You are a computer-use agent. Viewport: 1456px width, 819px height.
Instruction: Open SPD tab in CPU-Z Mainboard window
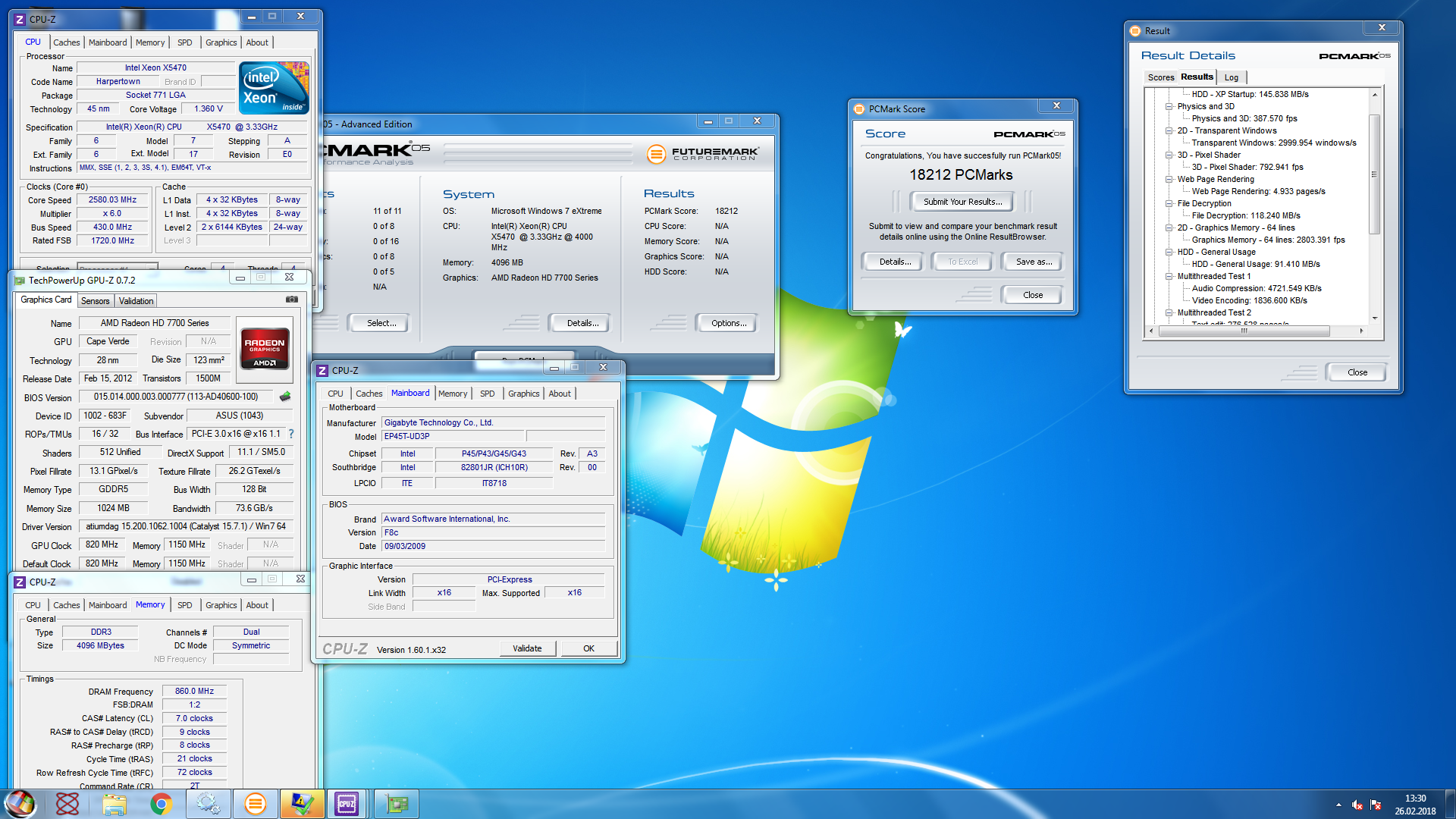(487, 394)
